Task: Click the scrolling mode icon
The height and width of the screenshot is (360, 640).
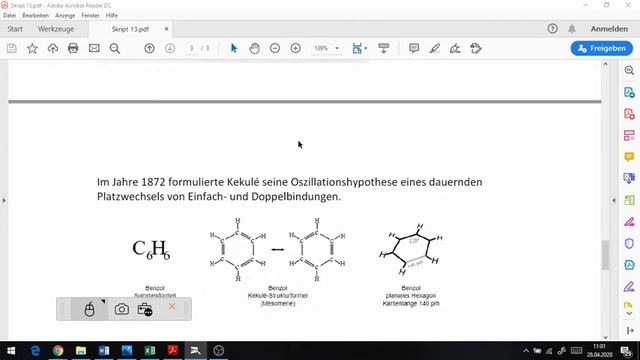Action: pyautogui.click(x=384, y=49)
